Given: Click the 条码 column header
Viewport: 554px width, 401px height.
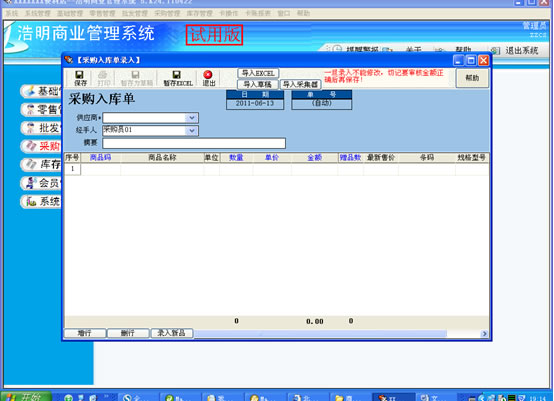Looking at the screenshot, I should click(x=427, y=158).
